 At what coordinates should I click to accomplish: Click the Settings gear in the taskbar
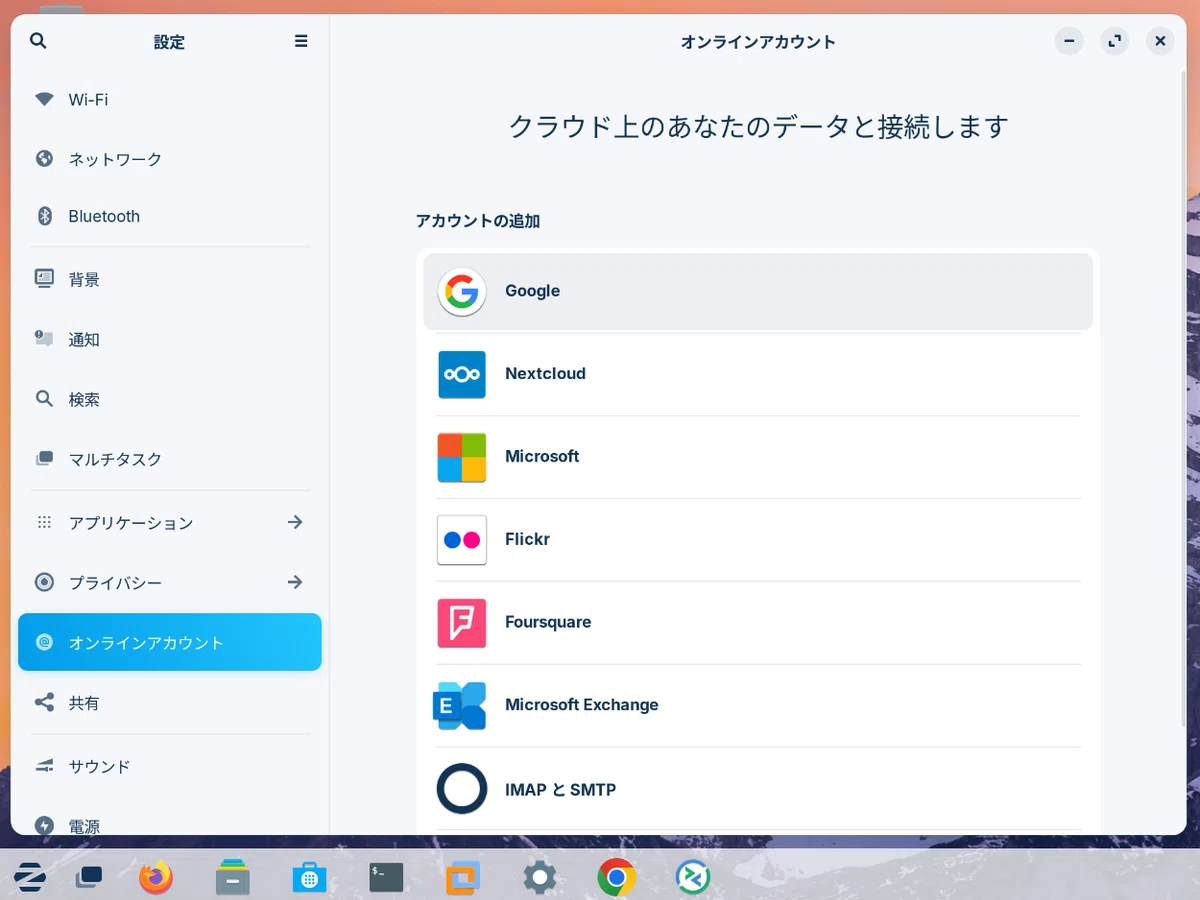pyautogui.click(x=539, y=877)
